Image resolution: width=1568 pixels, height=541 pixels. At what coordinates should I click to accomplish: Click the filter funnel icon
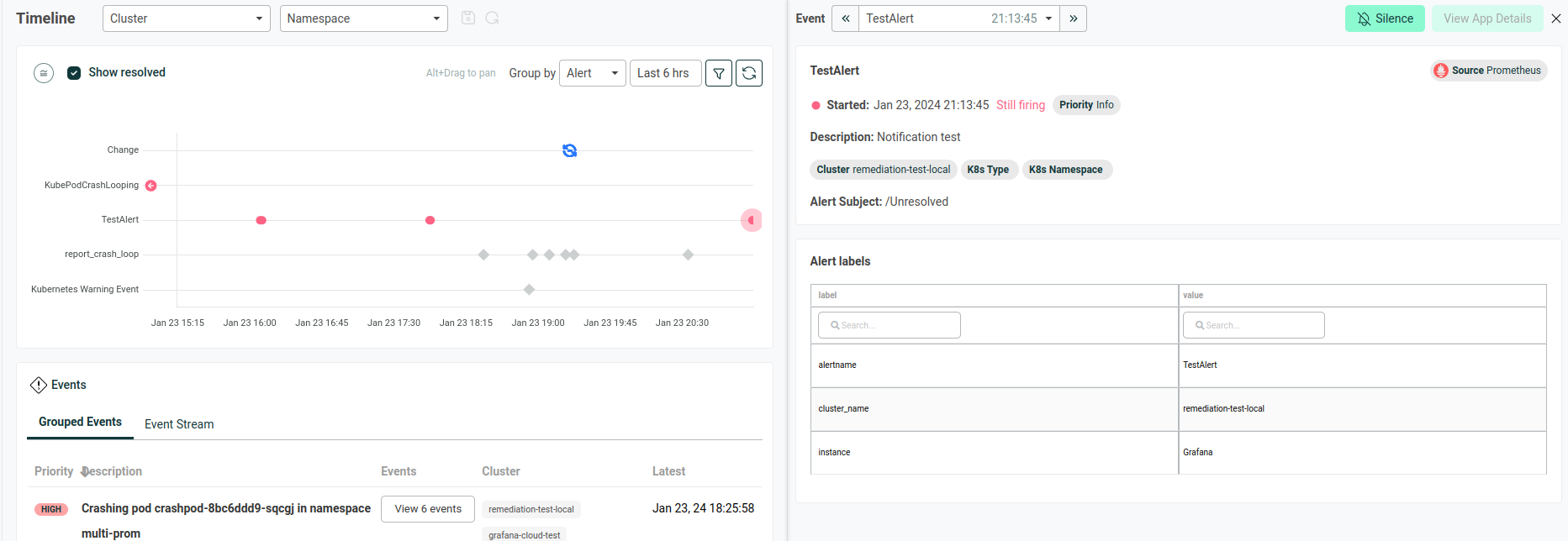[719, 73]
